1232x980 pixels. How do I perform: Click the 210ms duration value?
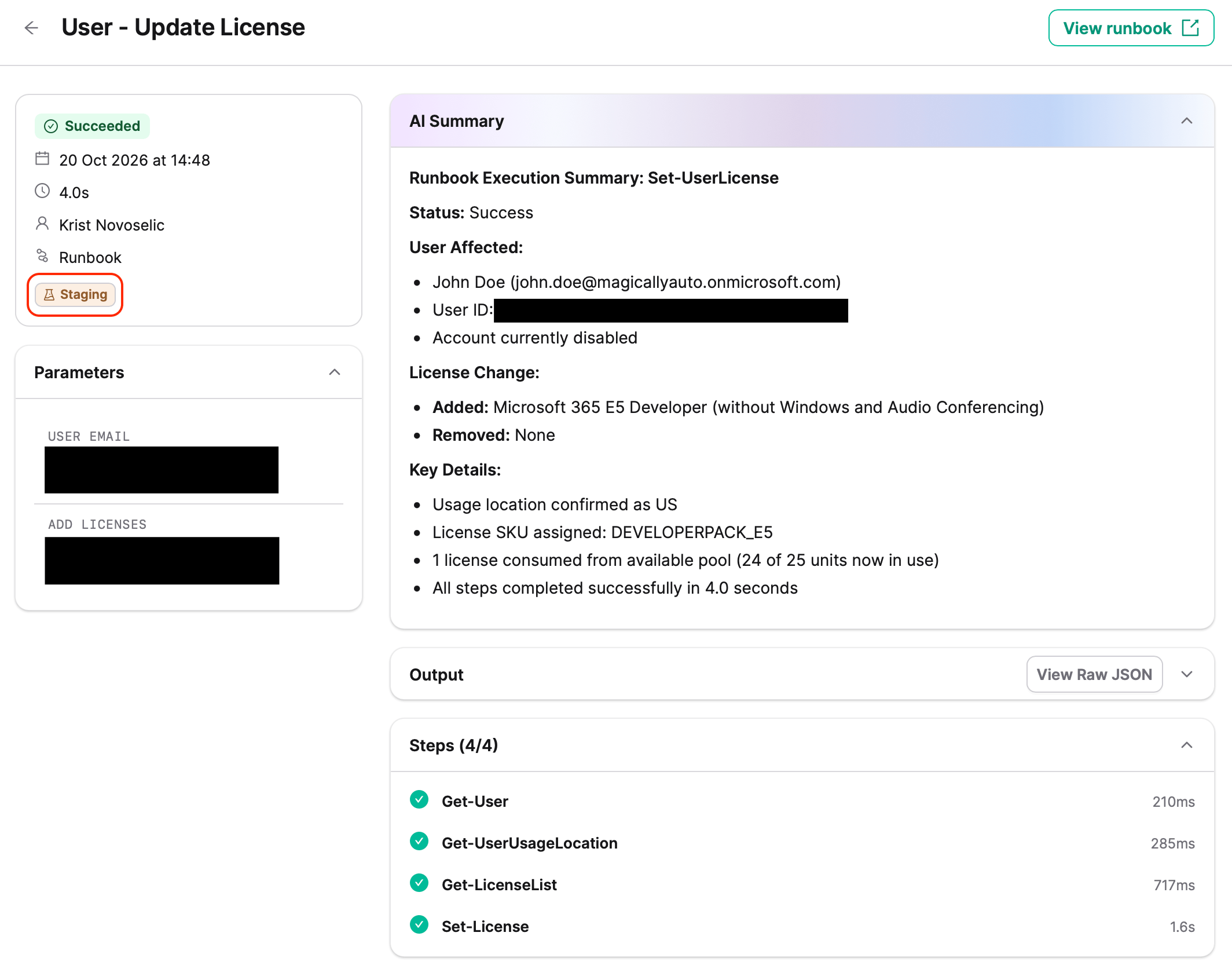pos(1174,802)
